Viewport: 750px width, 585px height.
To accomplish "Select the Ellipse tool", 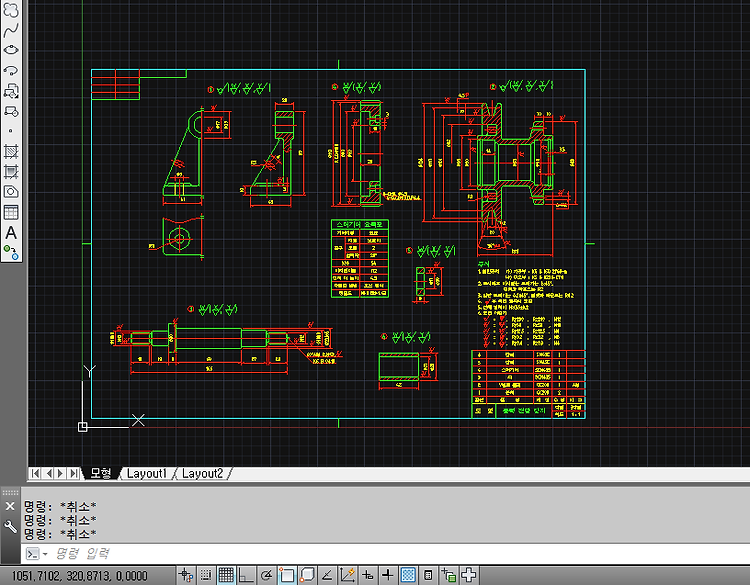I will (x=11, y=50).
